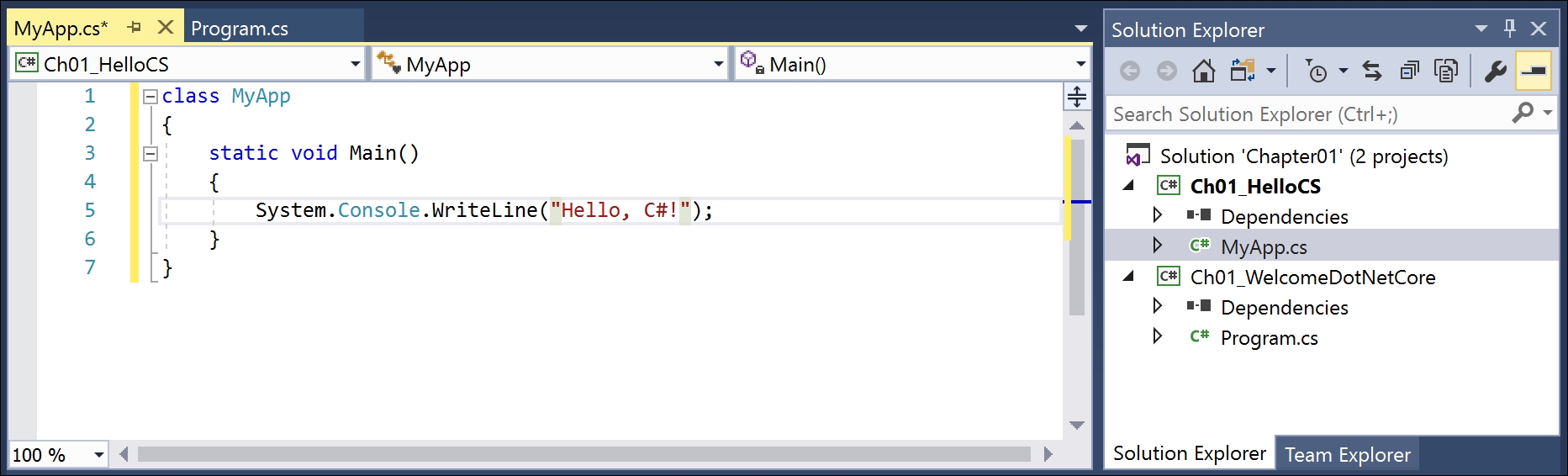Collapse the class MyApp outlining region
This screenshot has height=476, width=1568.
[150, 97]
